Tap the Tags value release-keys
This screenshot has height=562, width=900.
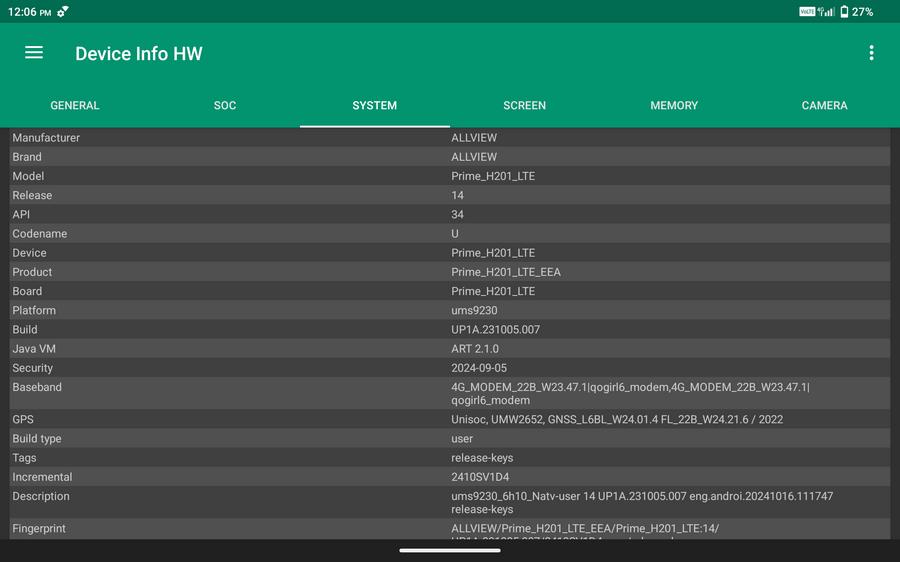(482, 458)
